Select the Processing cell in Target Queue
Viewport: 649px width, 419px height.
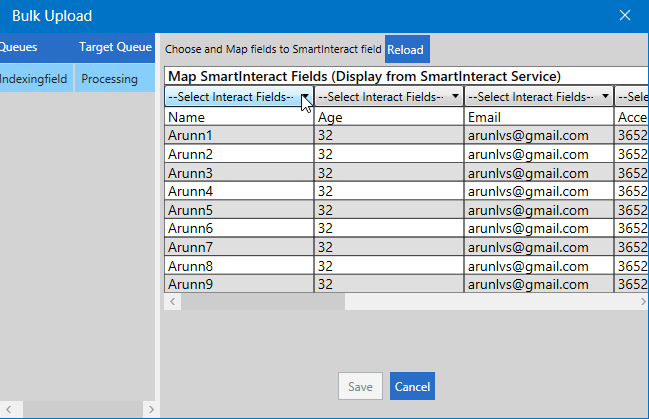(110, 79)
